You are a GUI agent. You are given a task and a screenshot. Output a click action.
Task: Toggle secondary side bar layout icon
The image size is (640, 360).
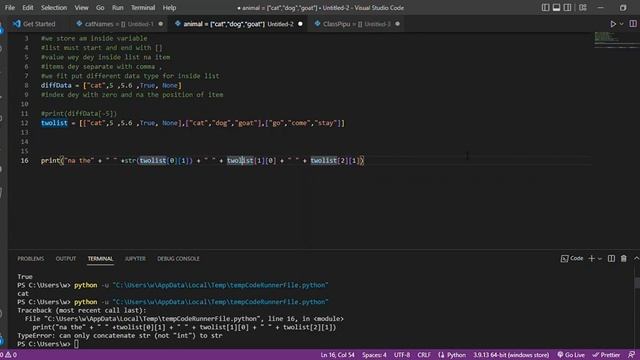(567, 8)
